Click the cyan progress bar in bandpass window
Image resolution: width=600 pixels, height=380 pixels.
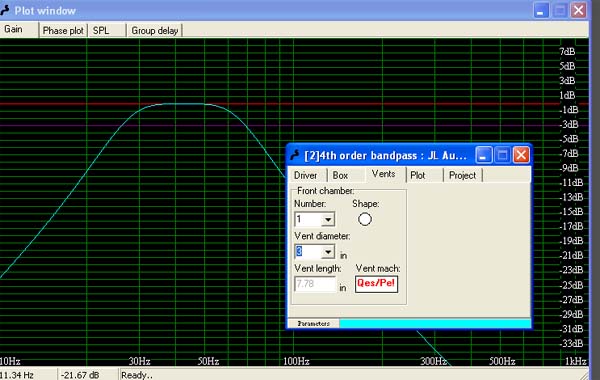435,324
